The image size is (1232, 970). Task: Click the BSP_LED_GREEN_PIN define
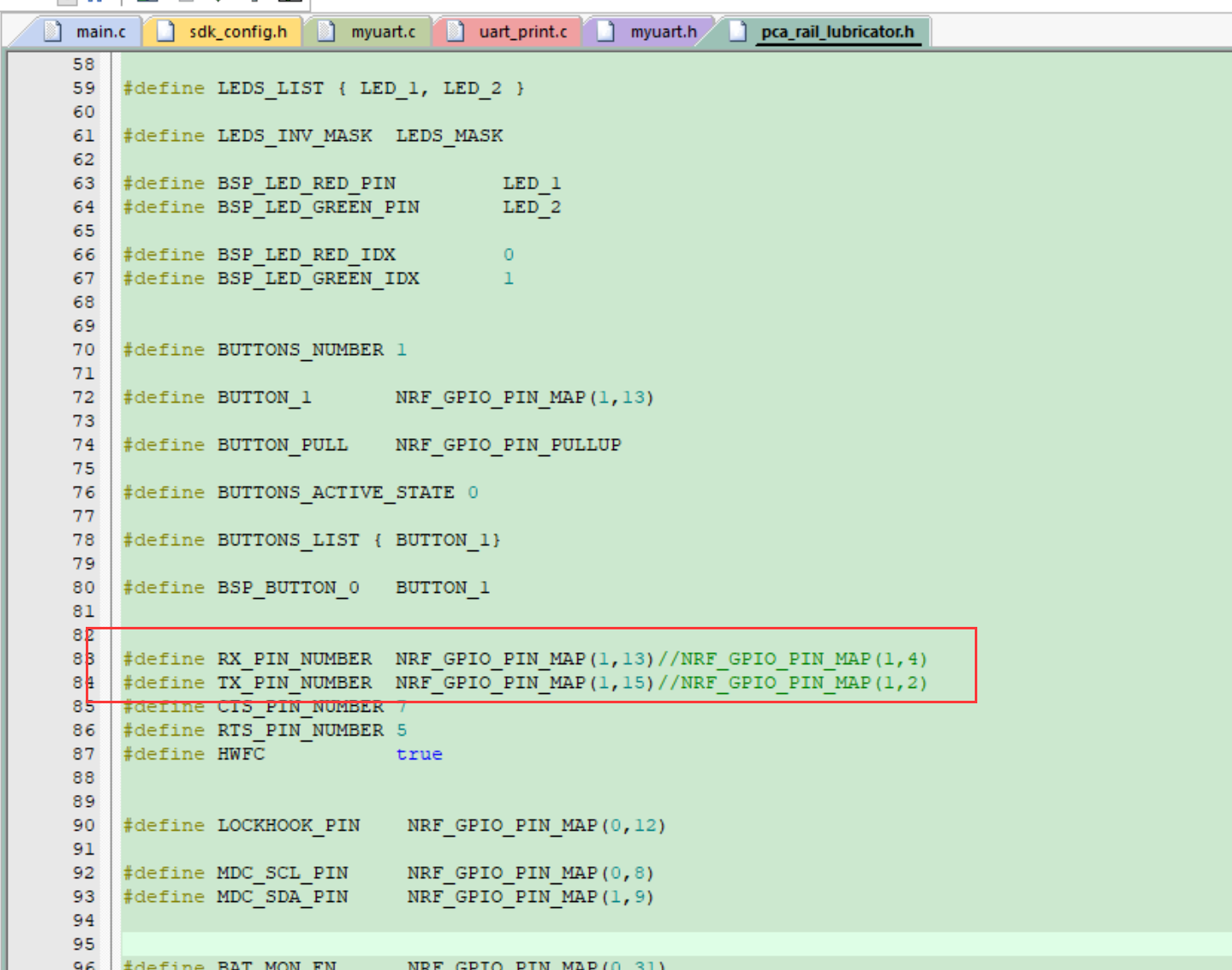pyautogui.click(x=318, y=207)
